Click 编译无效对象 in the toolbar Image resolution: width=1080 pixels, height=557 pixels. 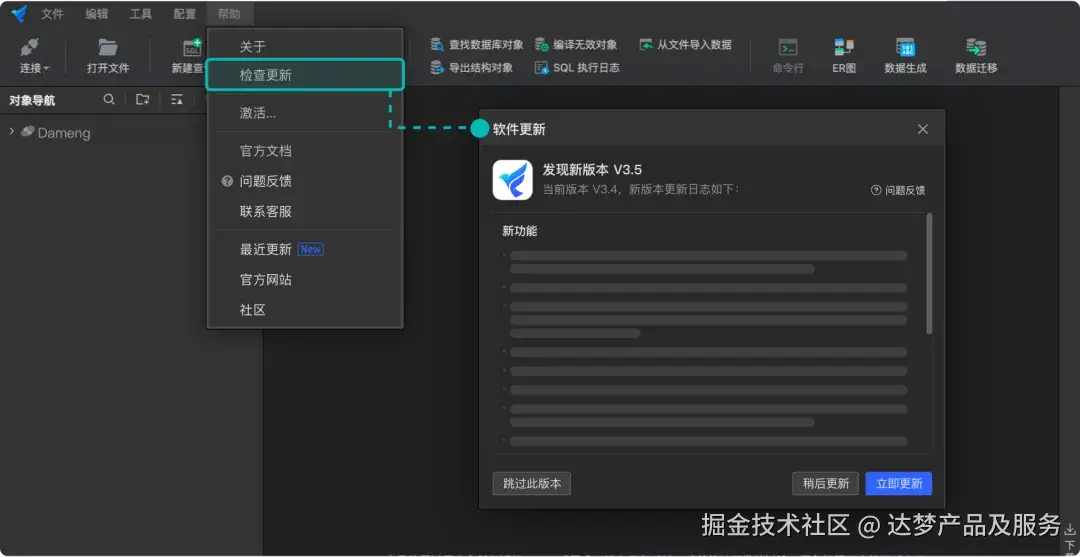576,45
